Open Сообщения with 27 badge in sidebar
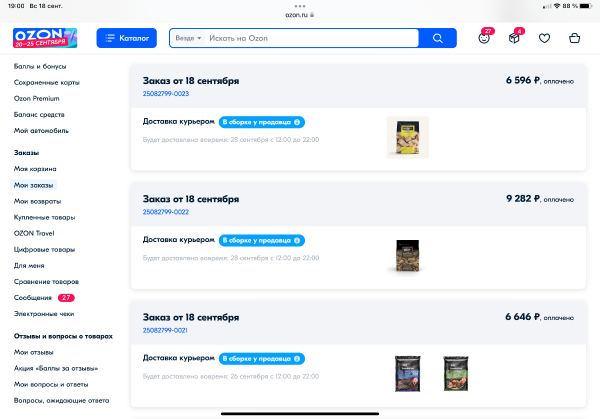The width and height of the screenshot is (600, 419). pos(44,298)
